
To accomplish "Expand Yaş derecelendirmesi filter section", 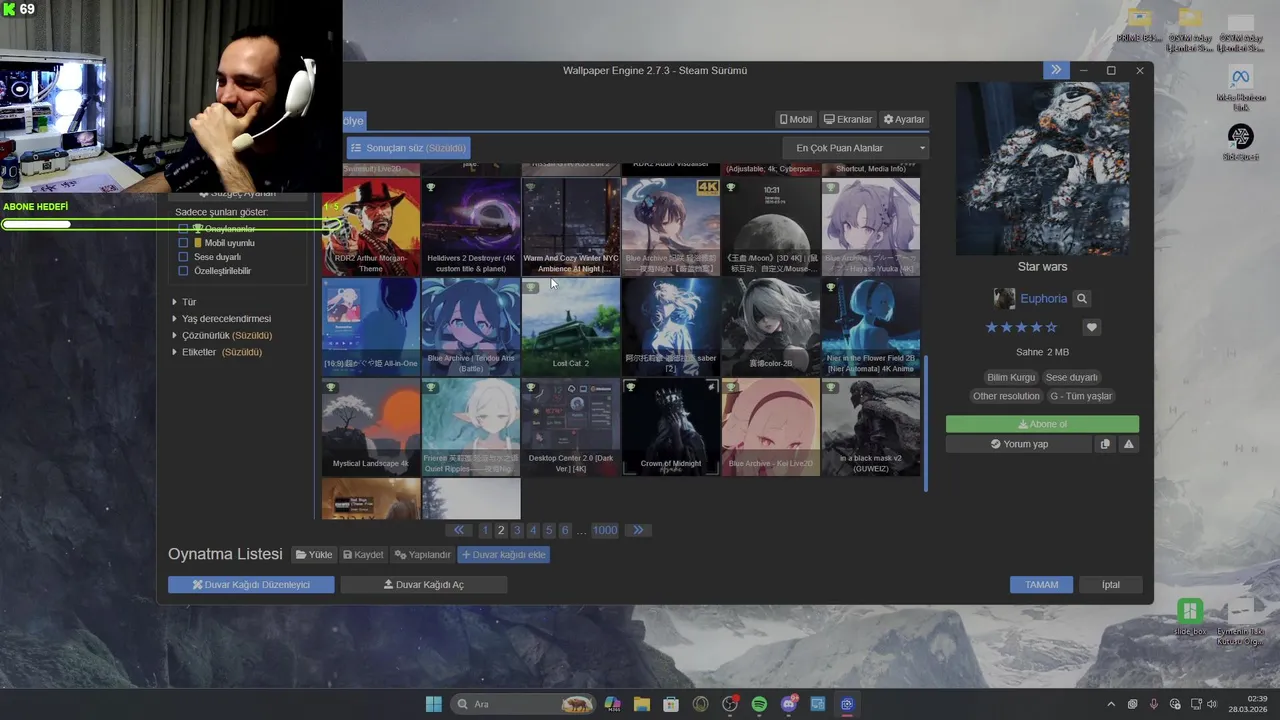I will pos(220,319).
